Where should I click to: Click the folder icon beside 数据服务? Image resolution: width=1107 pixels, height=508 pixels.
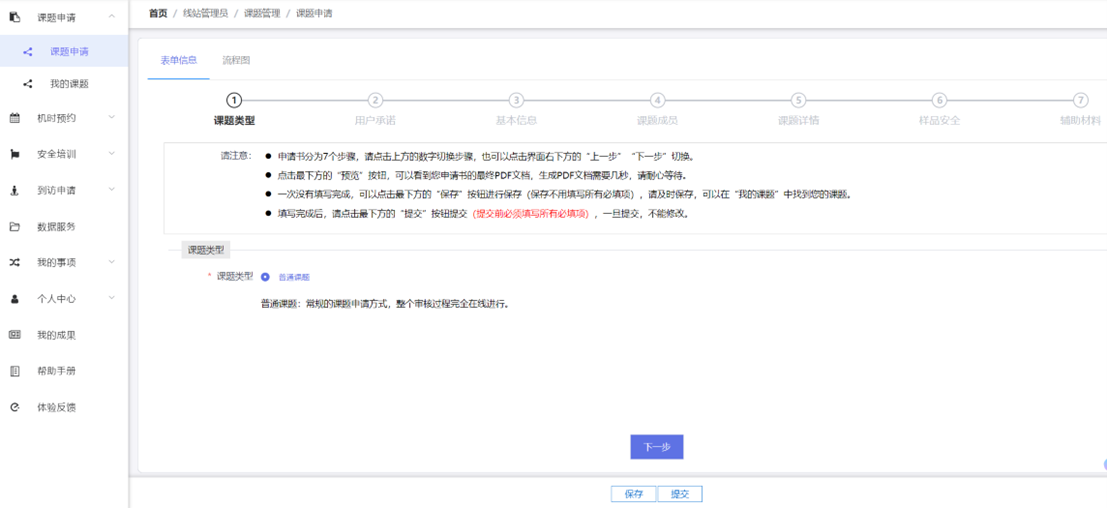click(15, 227)
